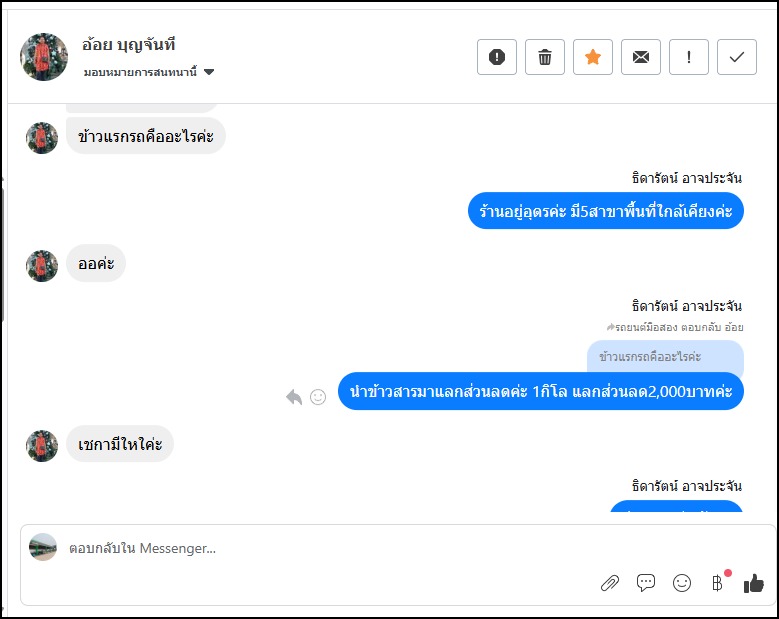Screen dimensions: 779x619
Task: Open the emoji picker
Action: 682,583
